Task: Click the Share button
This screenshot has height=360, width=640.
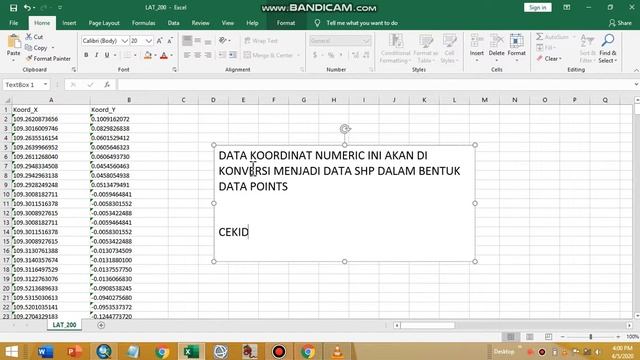Action: [x=620, y=23]
